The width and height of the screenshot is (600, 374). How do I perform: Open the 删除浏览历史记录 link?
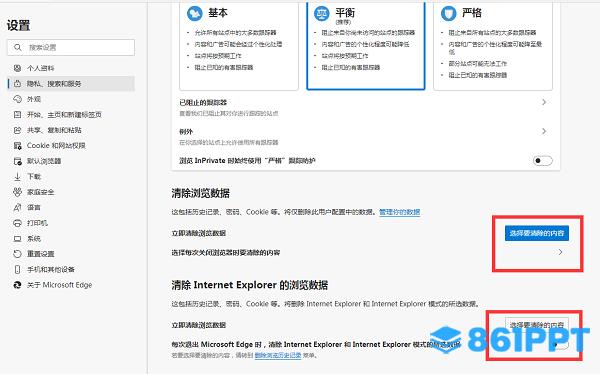278,355
